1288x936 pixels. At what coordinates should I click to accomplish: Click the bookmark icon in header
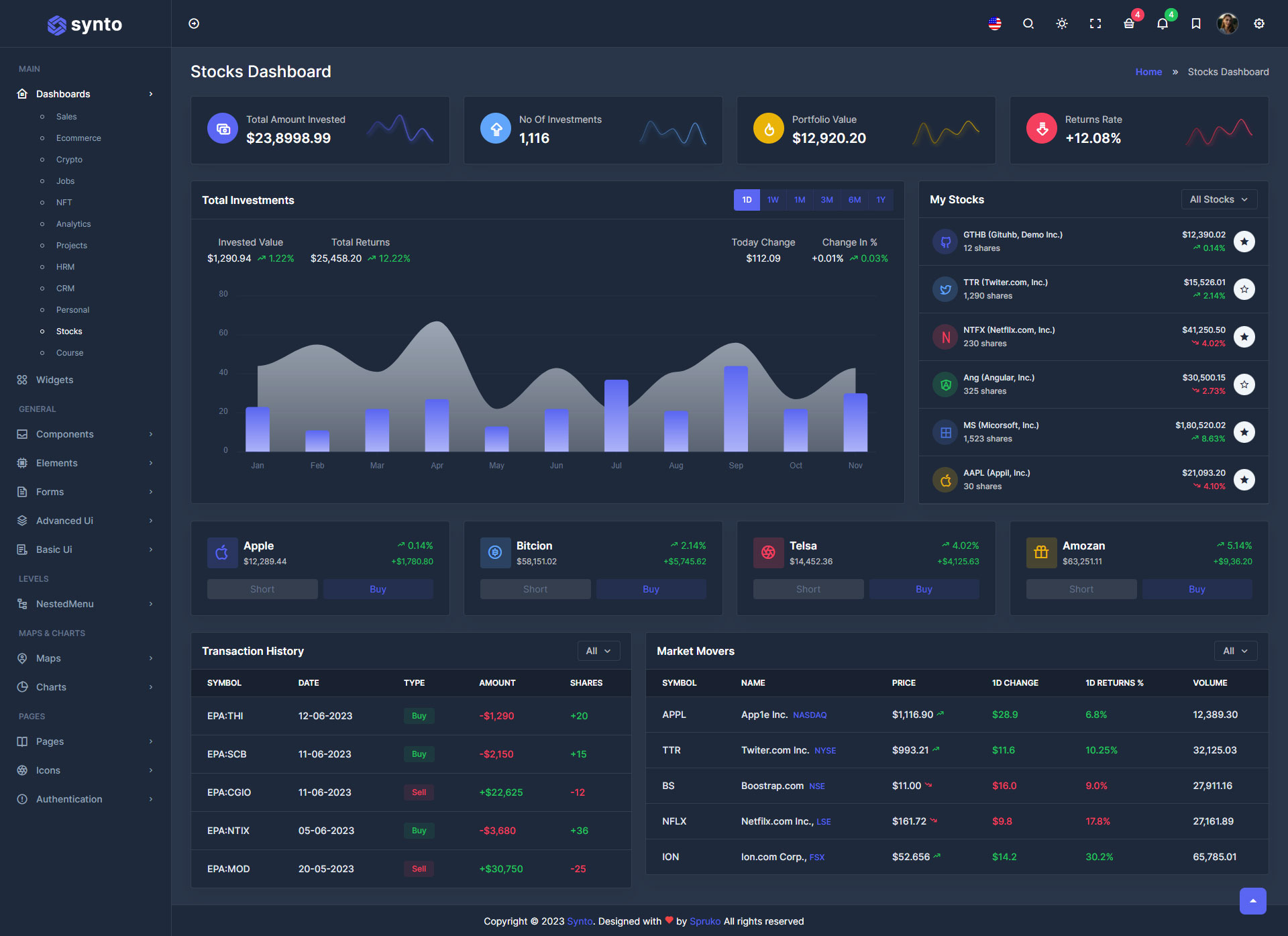[x=1195, y=23]
